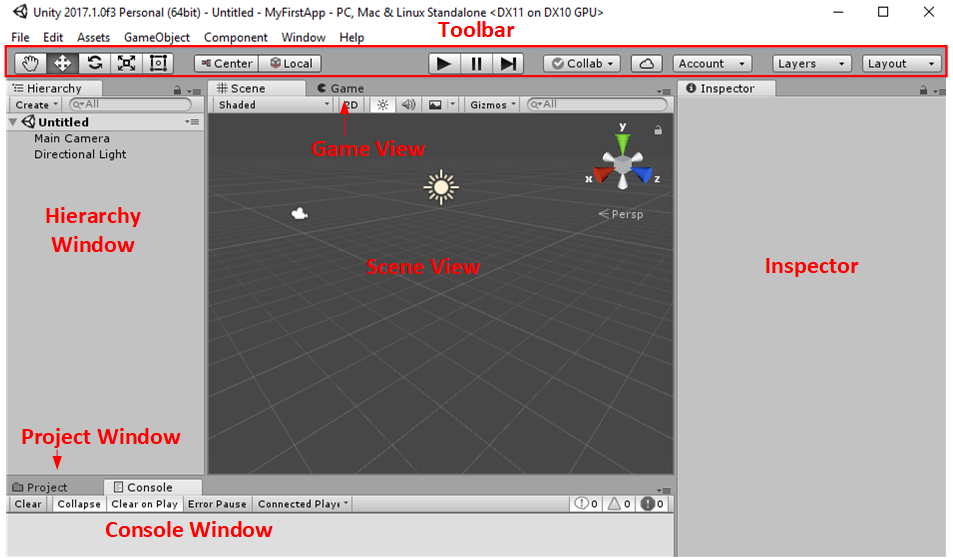Open the Edit menu

pyautogui.click(x=53, y=37)
